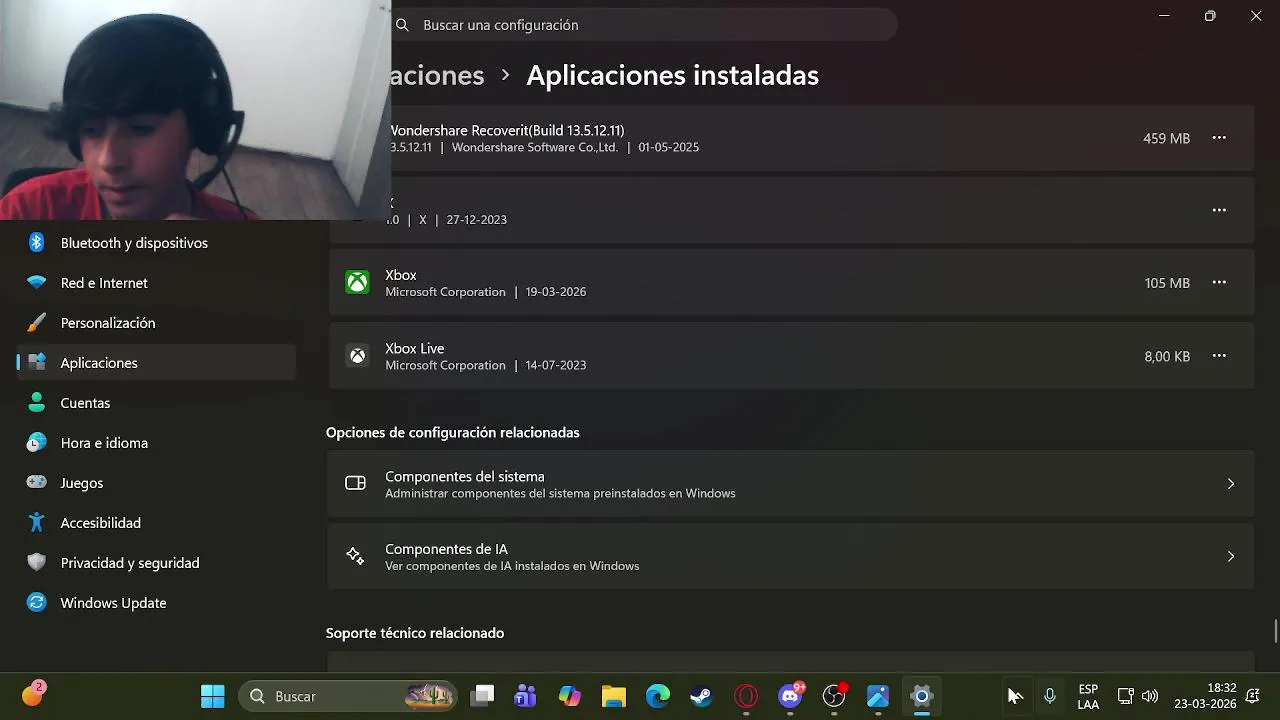Click the Windows Update sync icon

(37, 603)
